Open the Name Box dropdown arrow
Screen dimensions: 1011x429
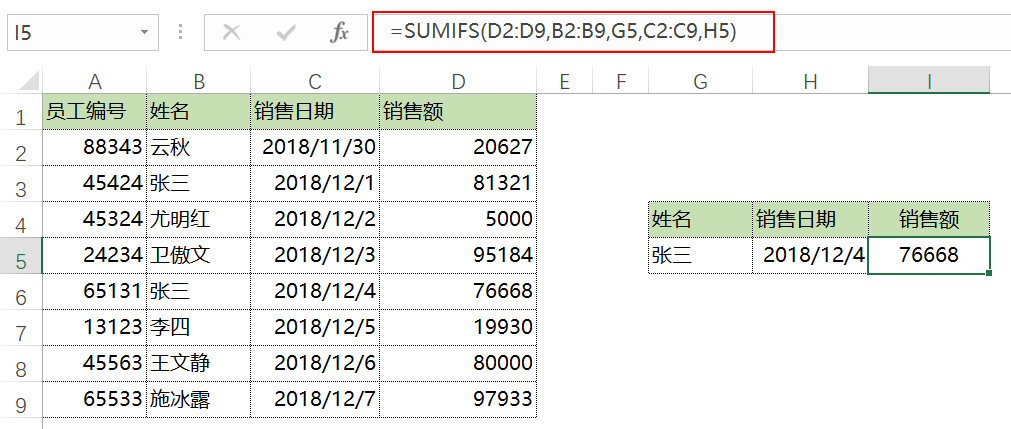(x=144, y=32)
